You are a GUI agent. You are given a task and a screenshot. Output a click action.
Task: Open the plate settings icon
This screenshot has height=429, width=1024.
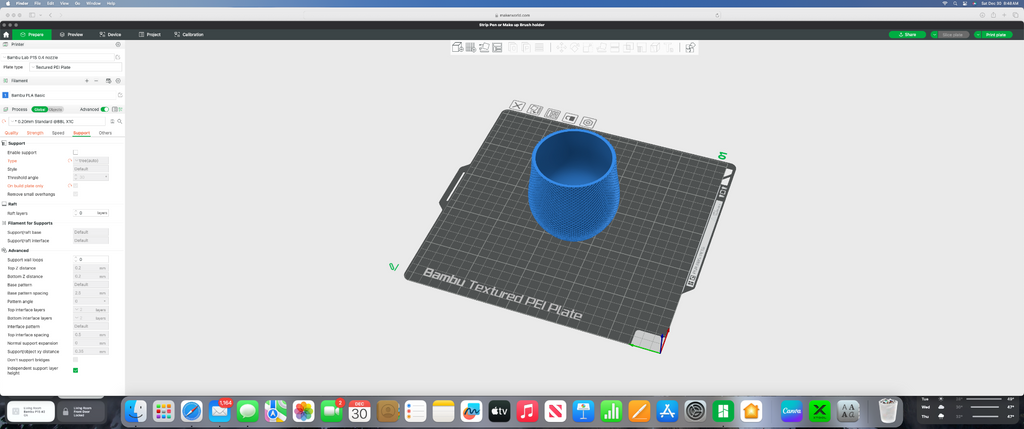(588, 121)
